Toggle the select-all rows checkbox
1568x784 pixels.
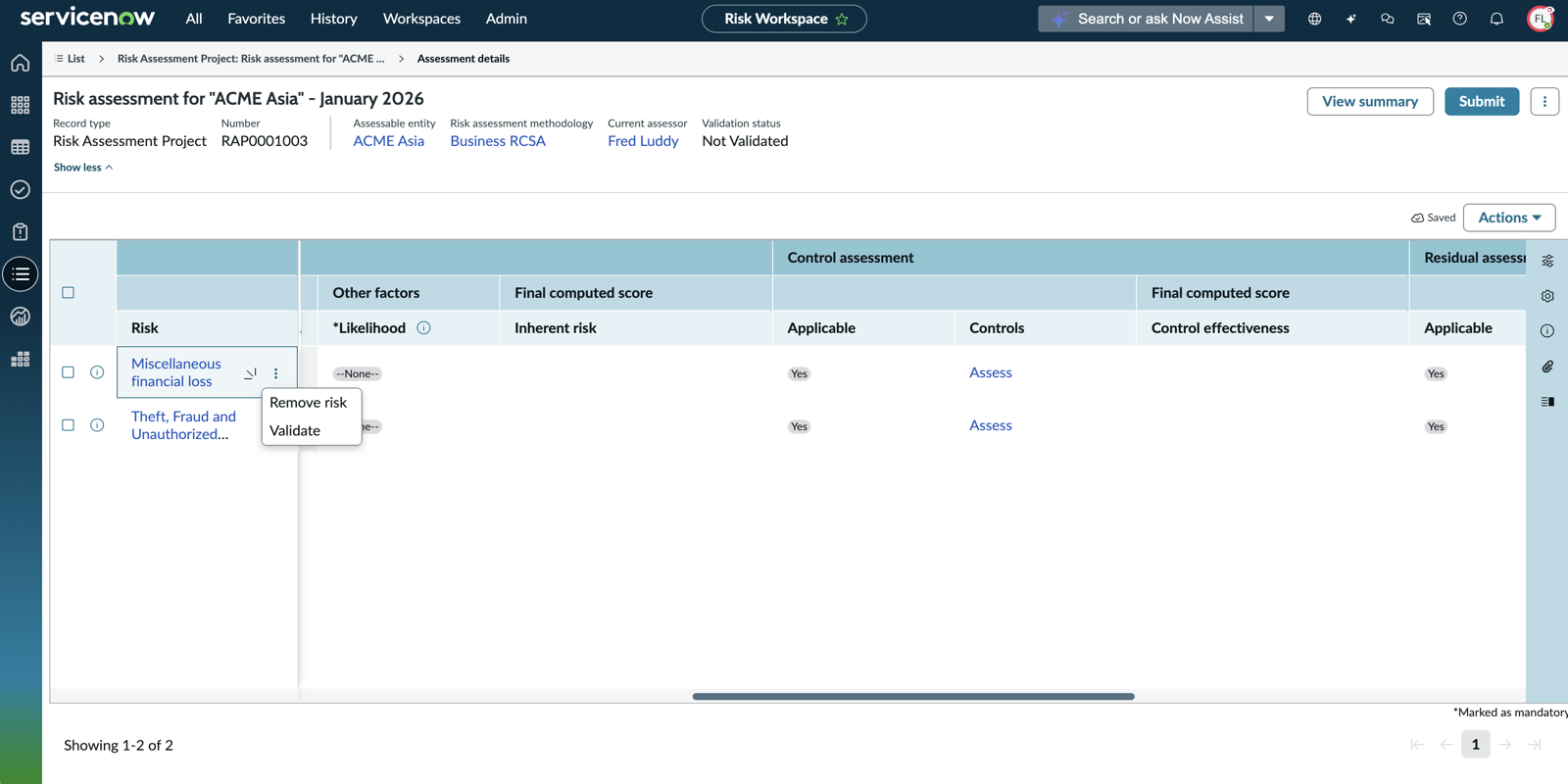pos(69,292)
